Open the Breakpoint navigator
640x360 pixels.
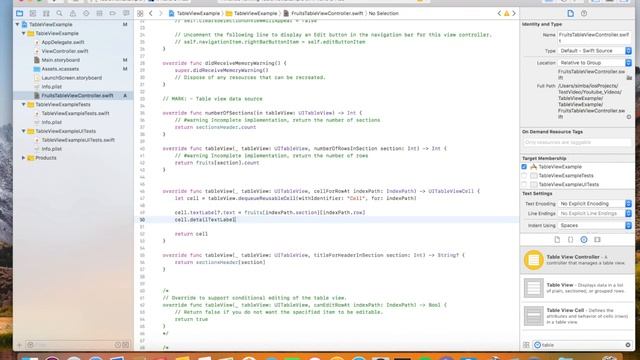click(113, 13)
